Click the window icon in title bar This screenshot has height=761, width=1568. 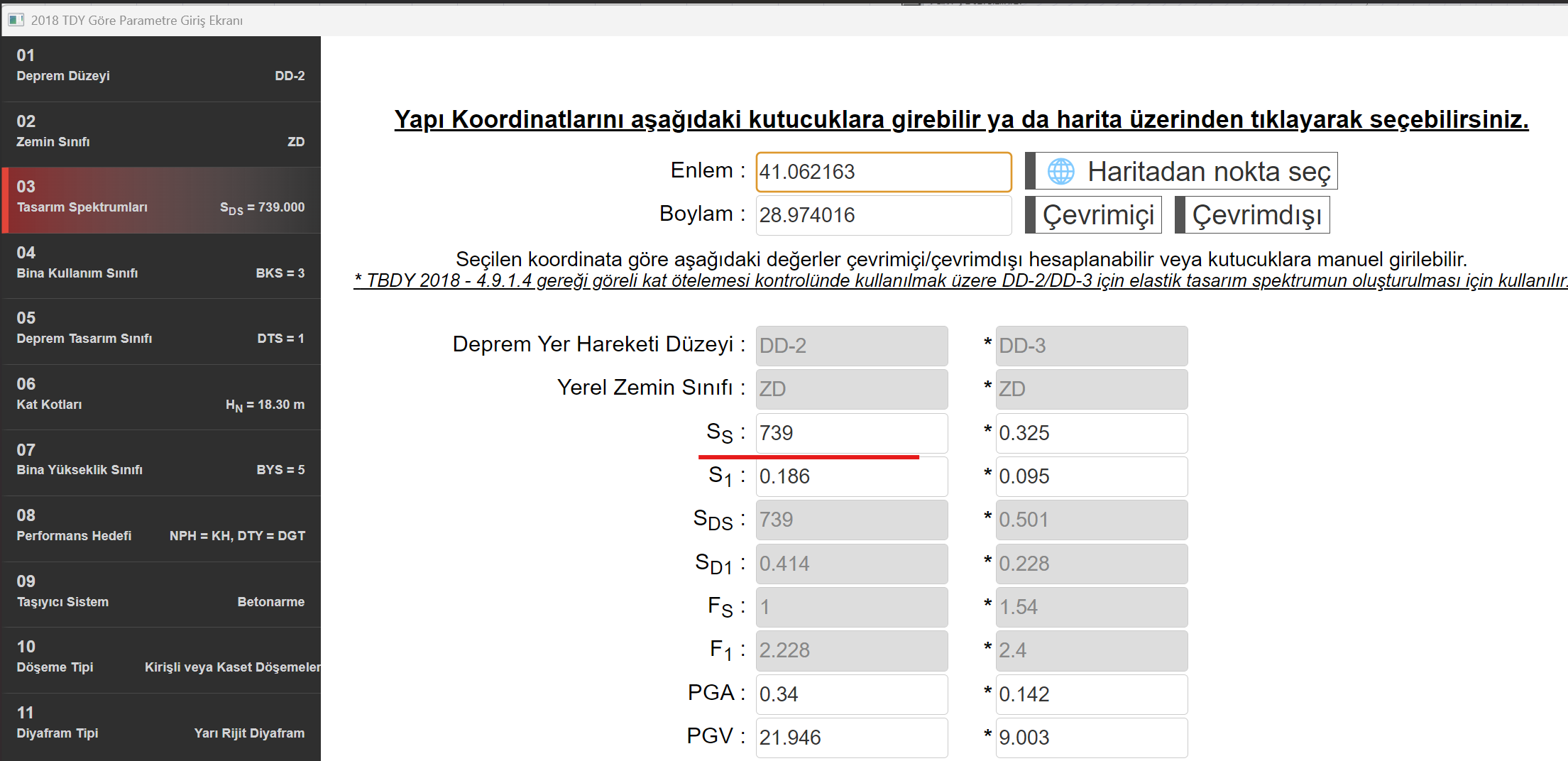click(16, 20)
